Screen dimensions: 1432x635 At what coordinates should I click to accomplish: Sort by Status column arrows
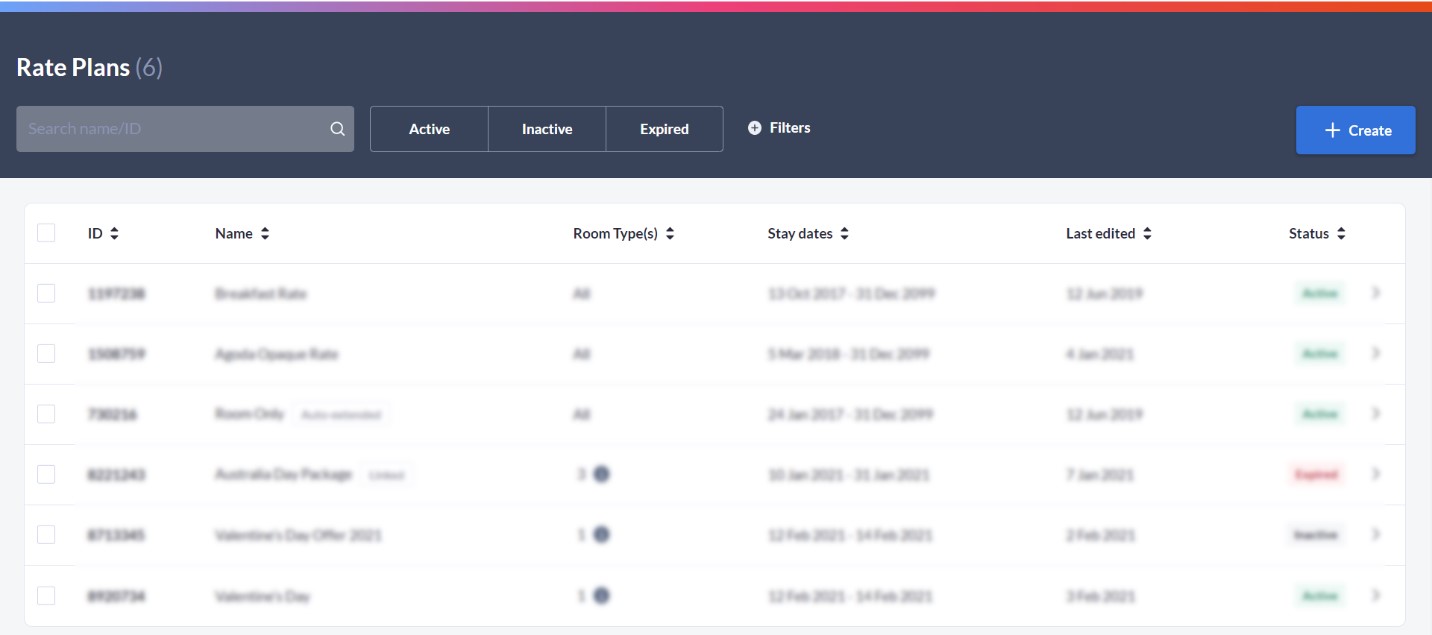(1341, 234)
